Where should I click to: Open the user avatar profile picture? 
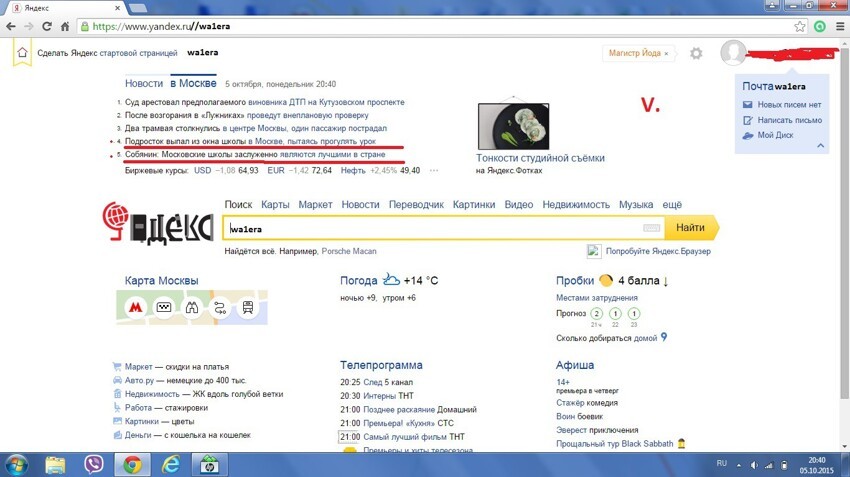click(x=733, y=53)
